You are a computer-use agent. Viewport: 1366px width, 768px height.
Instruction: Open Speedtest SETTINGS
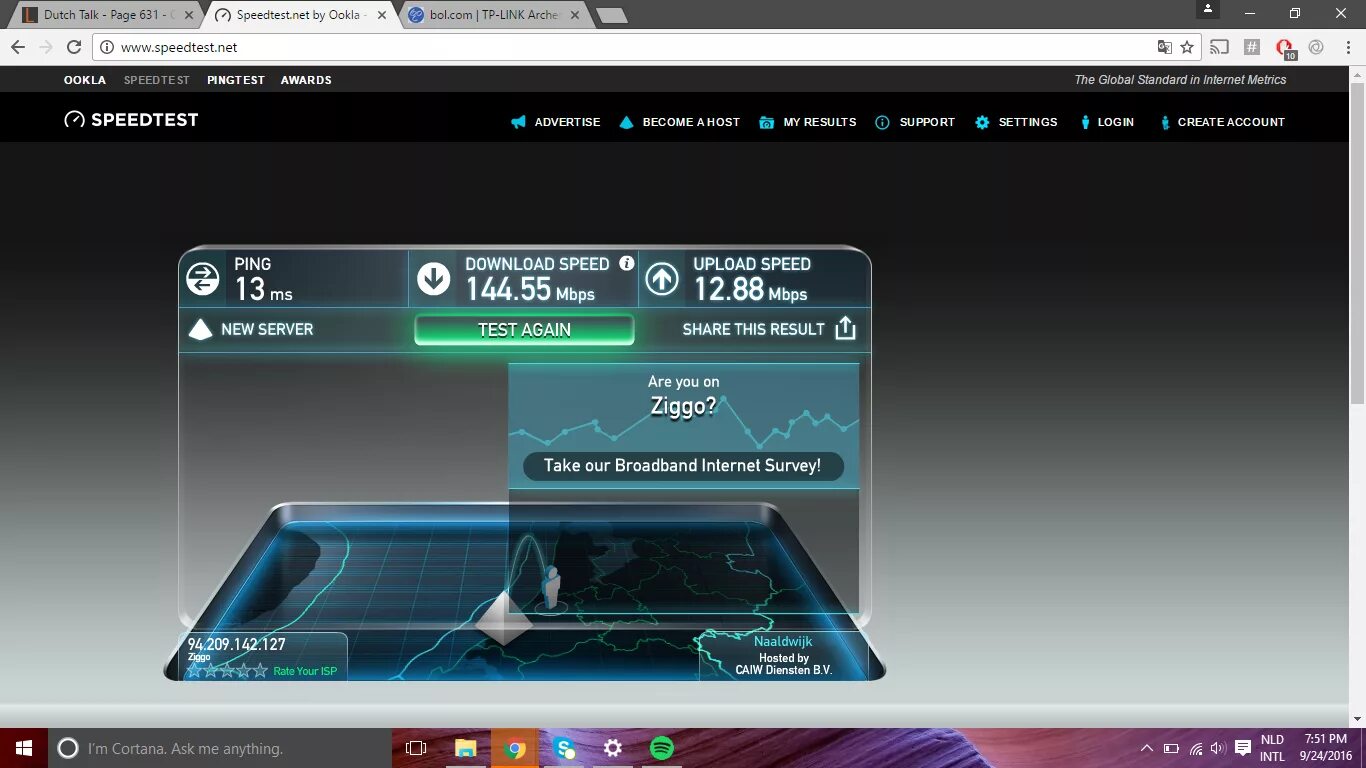point(1016,122)
